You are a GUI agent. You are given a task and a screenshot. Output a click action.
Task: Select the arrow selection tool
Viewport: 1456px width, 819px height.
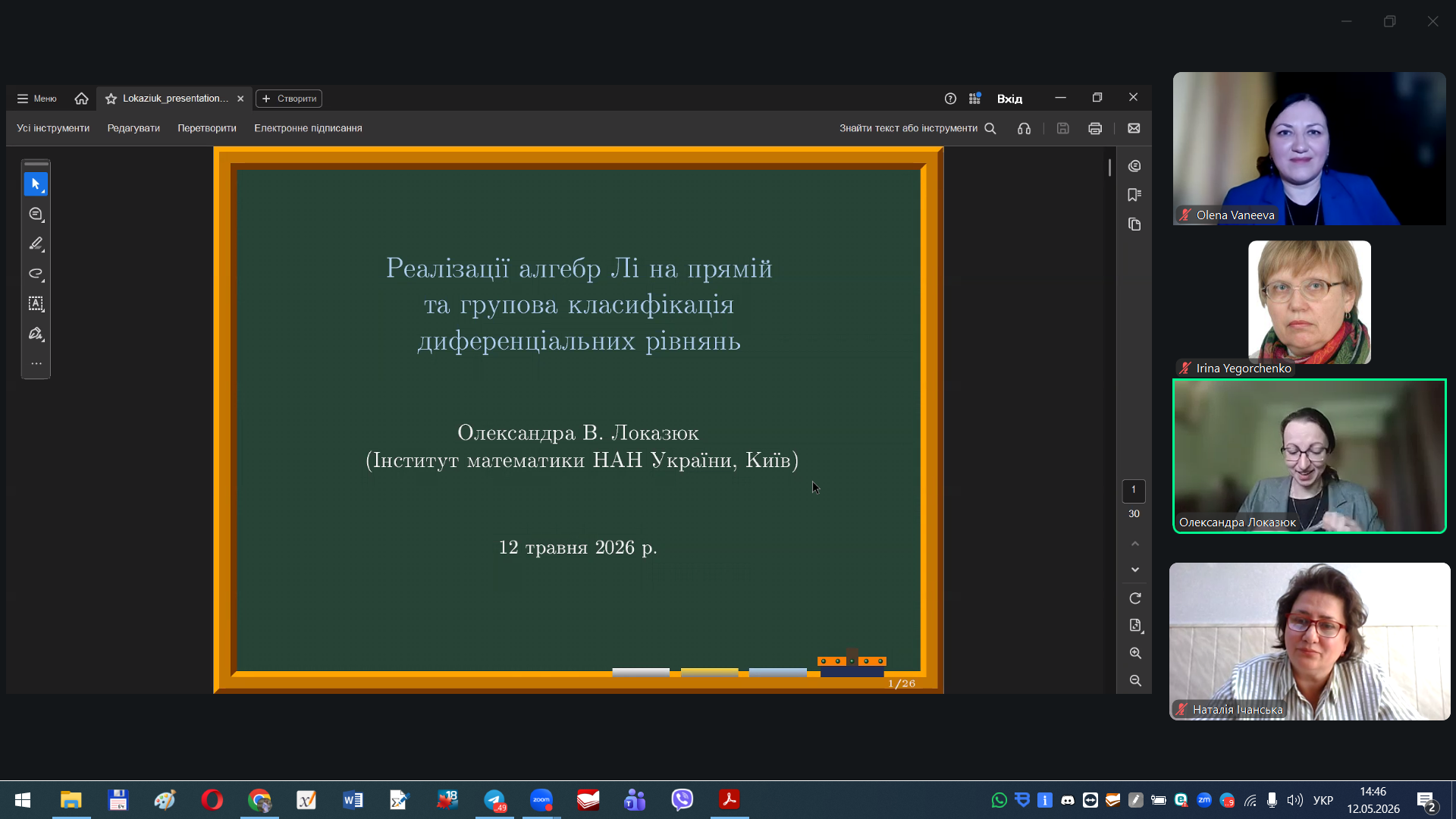pyautogui.click(x=36, y=184)
